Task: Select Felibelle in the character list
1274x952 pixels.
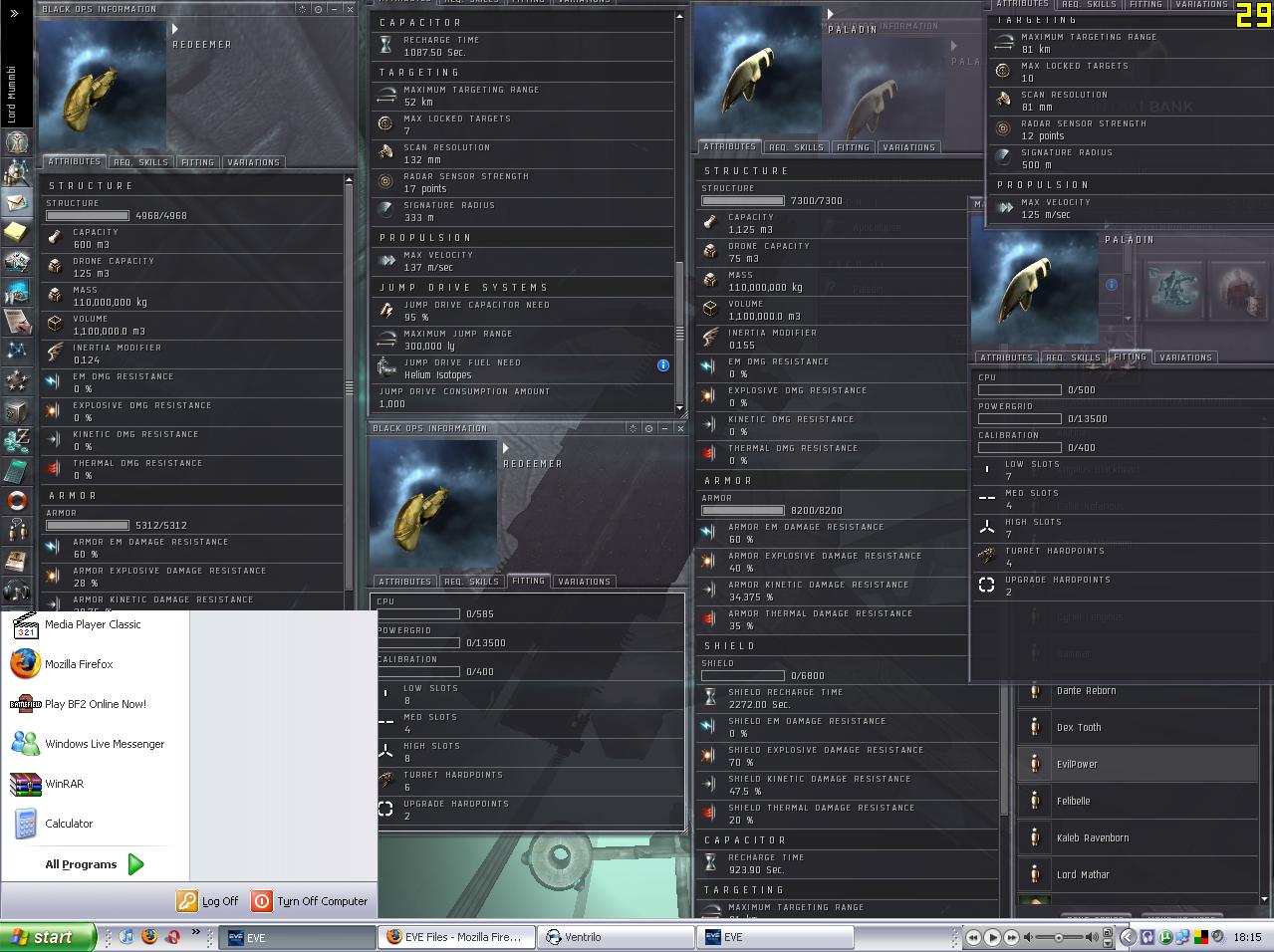Action: point(1138,801)
